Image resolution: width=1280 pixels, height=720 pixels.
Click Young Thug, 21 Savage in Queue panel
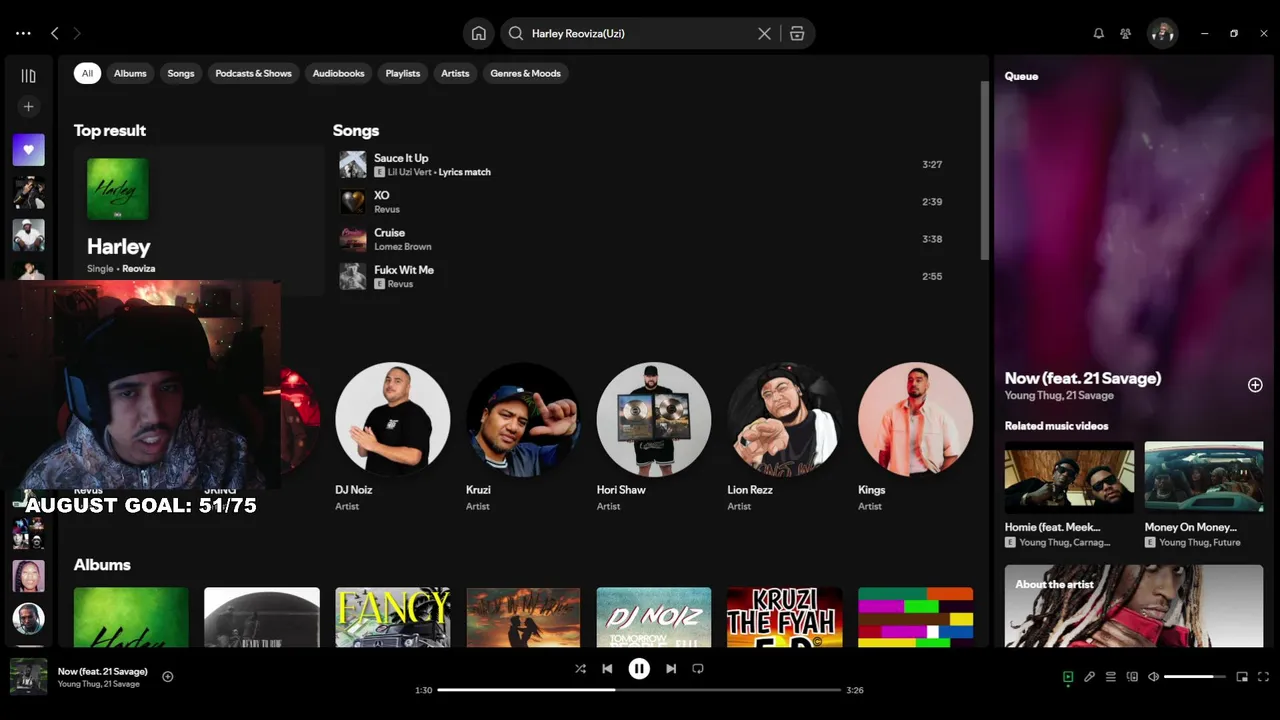[x=1059, y=396]
